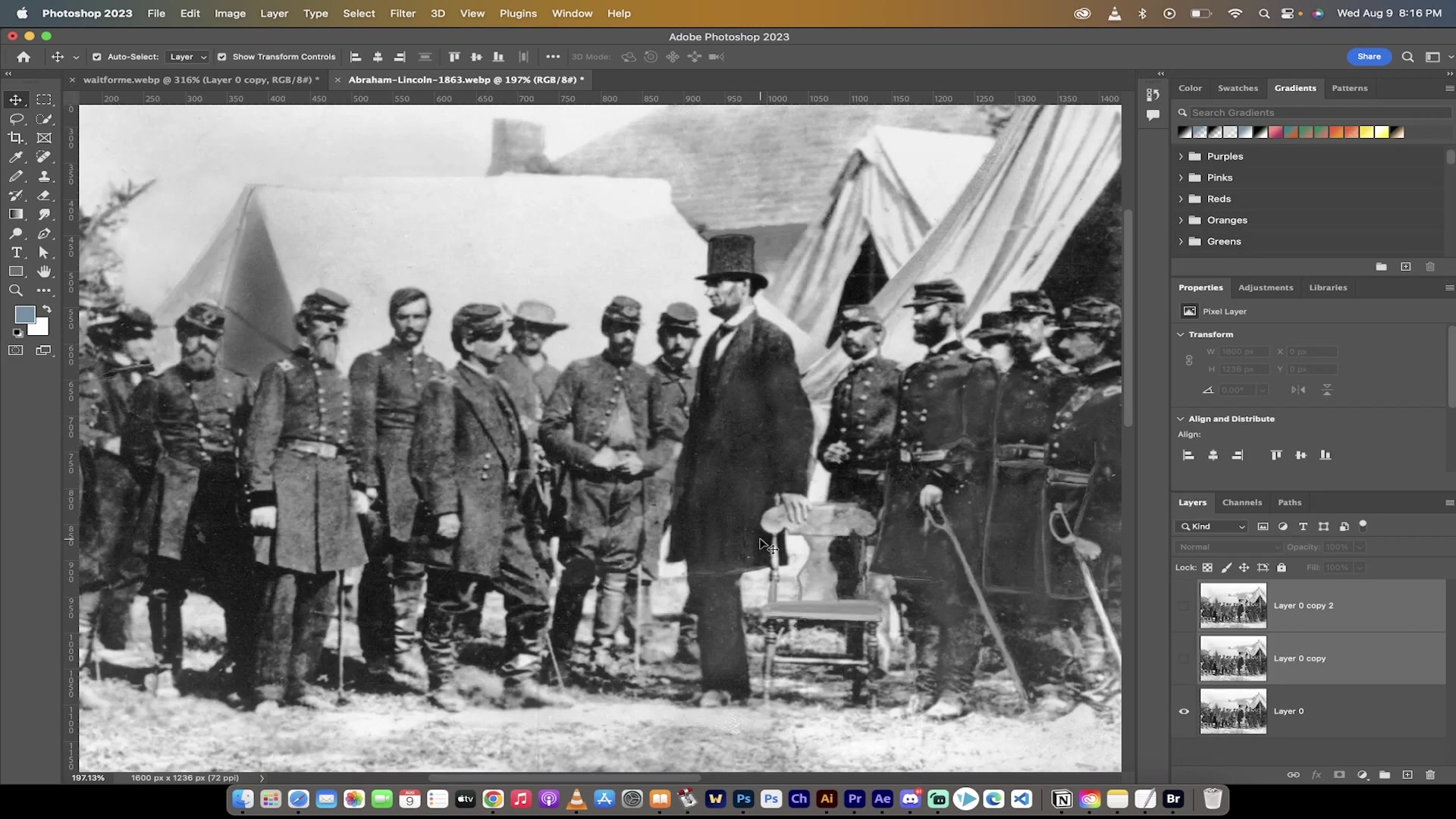Toggle the Auto-Select checkbox
This screenshot has height=819, width=1456.
point(96,57)
